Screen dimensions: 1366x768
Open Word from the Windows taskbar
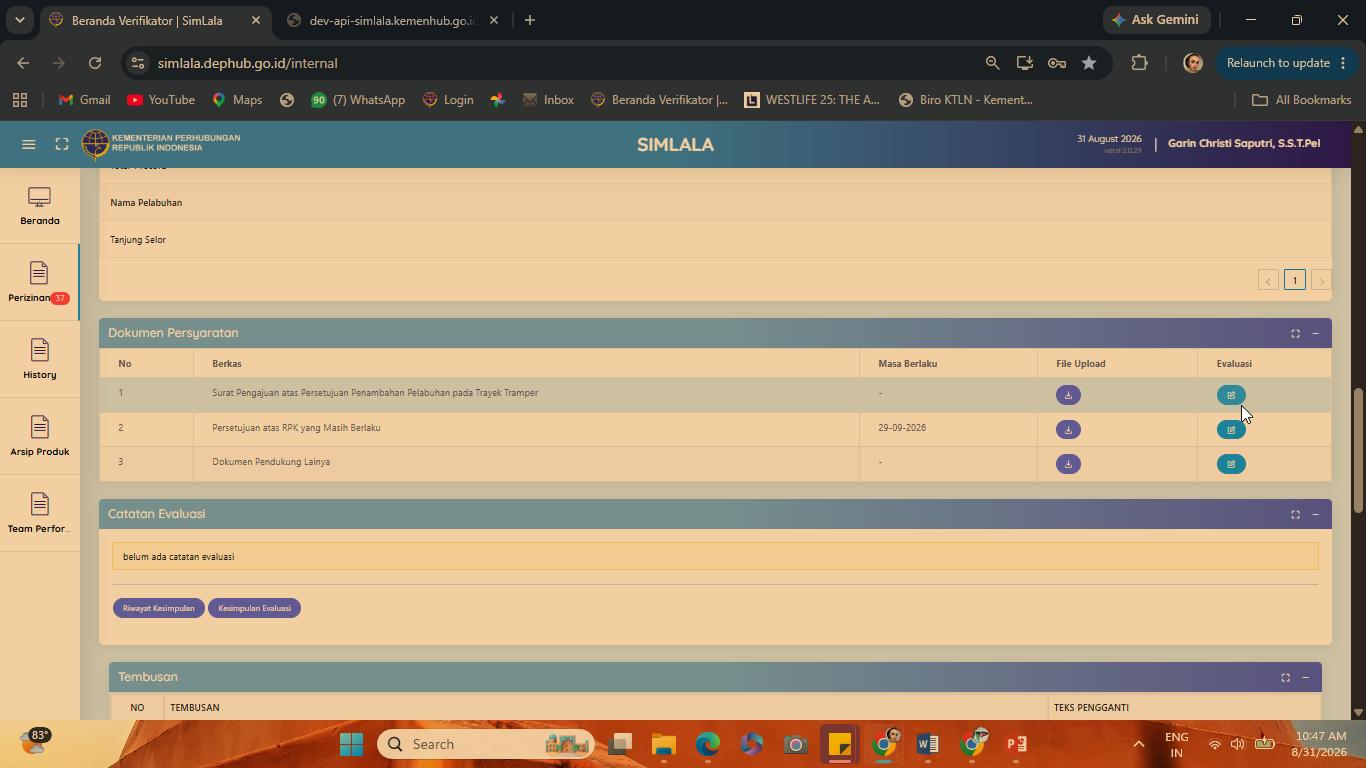click(927, 744)
